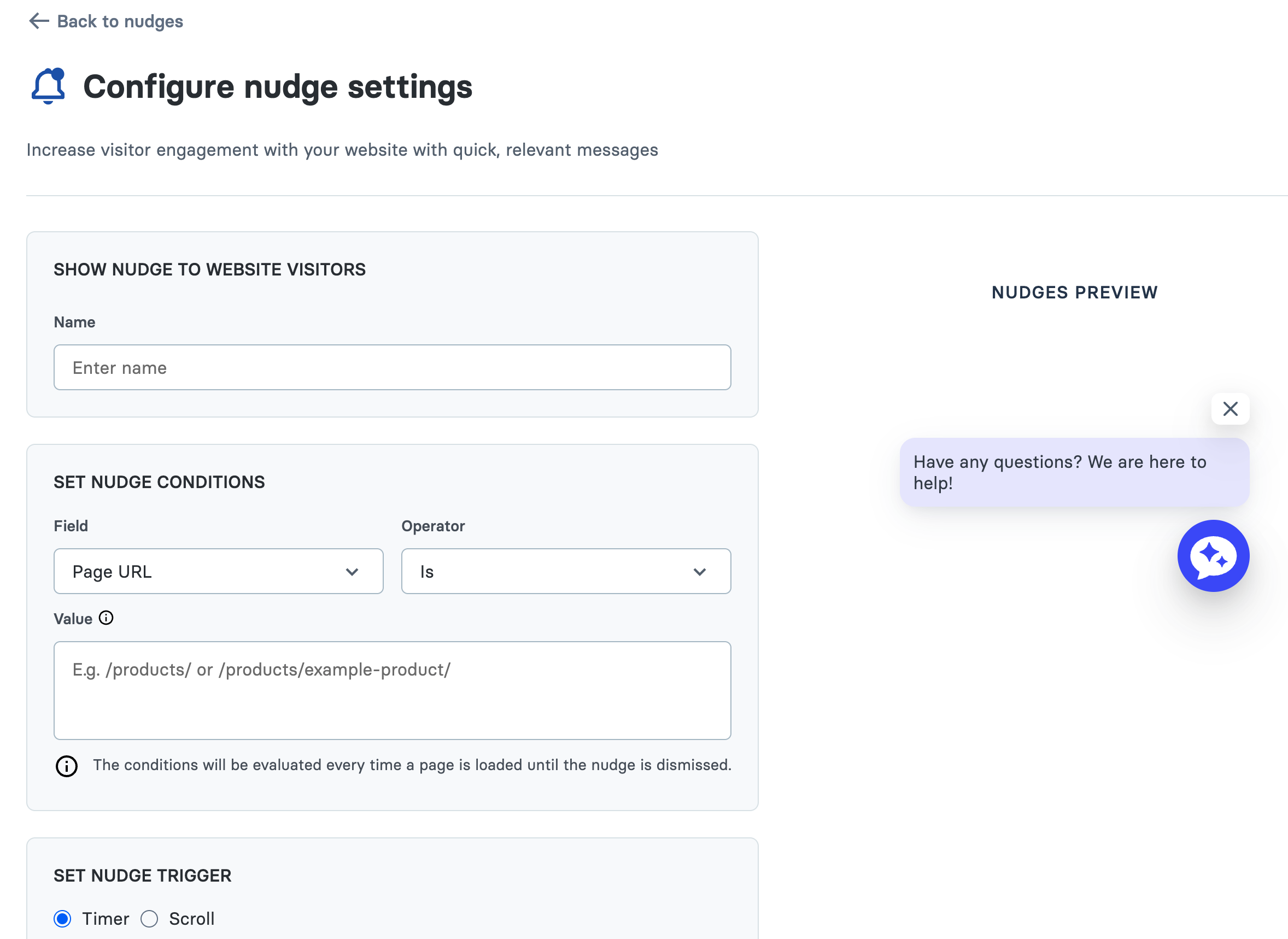
Task: Click the Scroll option label
Action: [191, 919]
